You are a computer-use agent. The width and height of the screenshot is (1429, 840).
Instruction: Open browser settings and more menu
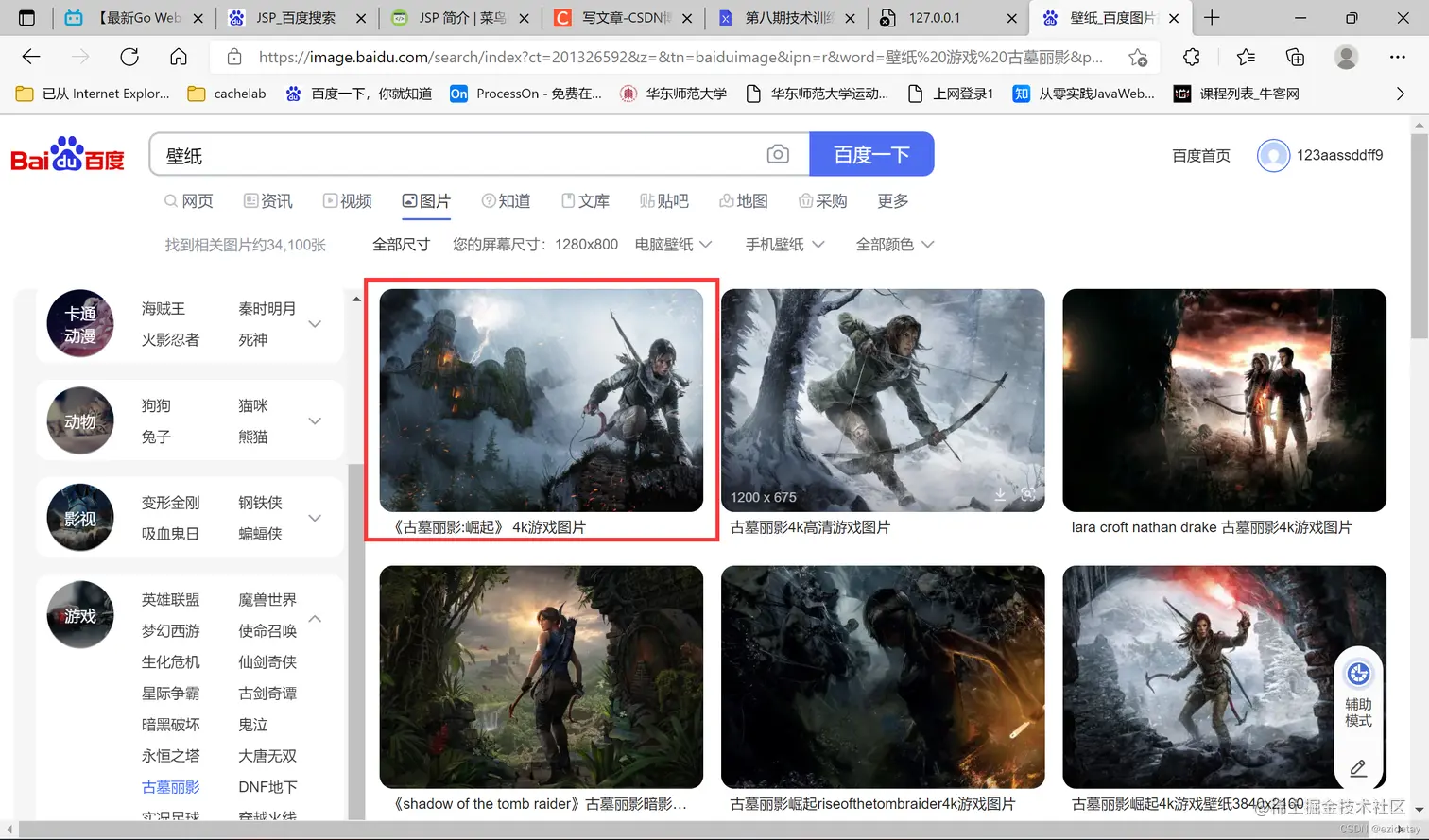[x=1398, y=57]
